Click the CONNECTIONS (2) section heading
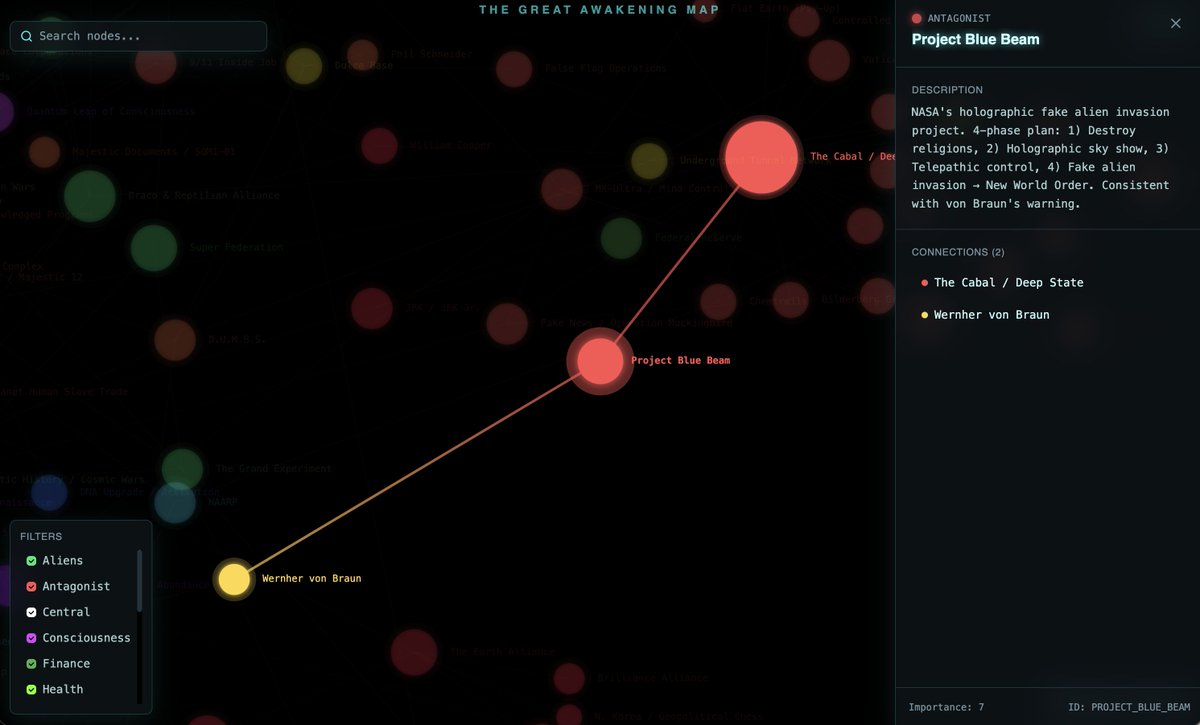The height and width of the screenshot is (725, 1200). 958,252
